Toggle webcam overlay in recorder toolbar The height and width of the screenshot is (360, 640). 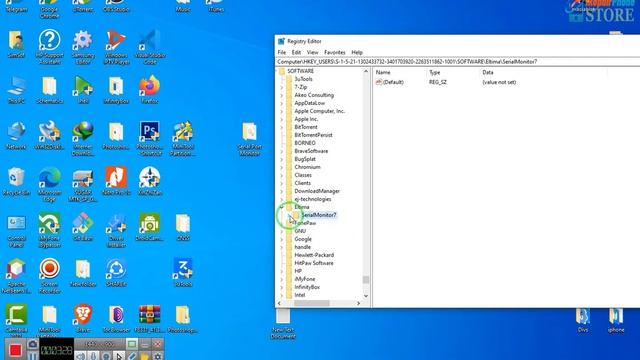tap(106, 356)
